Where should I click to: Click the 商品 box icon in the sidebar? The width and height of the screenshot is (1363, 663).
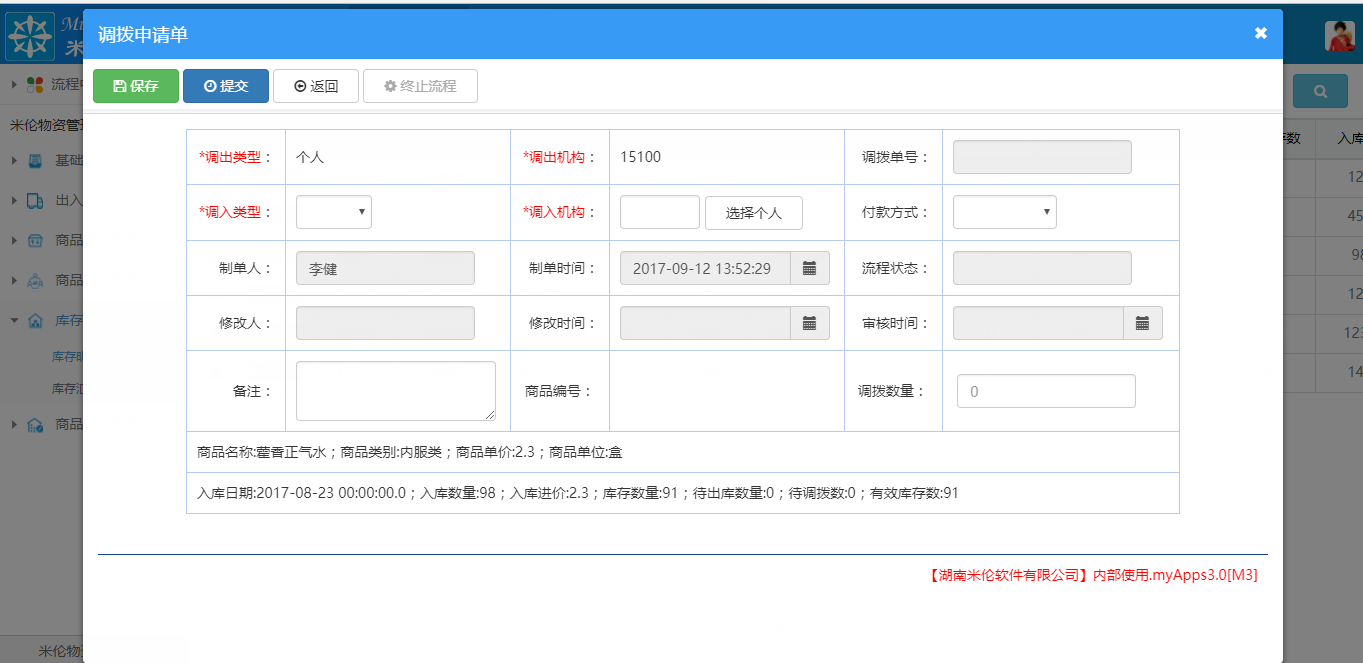click(x=33, y=240)
